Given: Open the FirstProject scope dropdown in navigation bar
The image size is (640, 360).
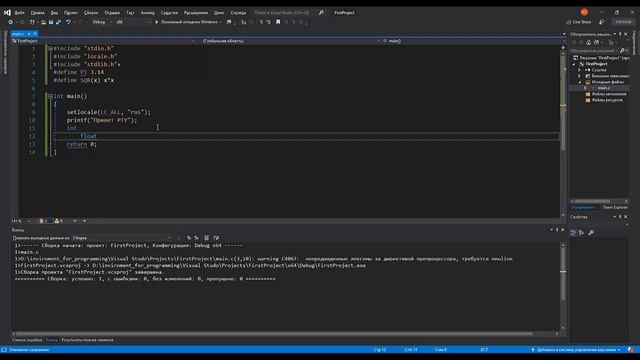Looking at the screenshot, I should (104, 41).
